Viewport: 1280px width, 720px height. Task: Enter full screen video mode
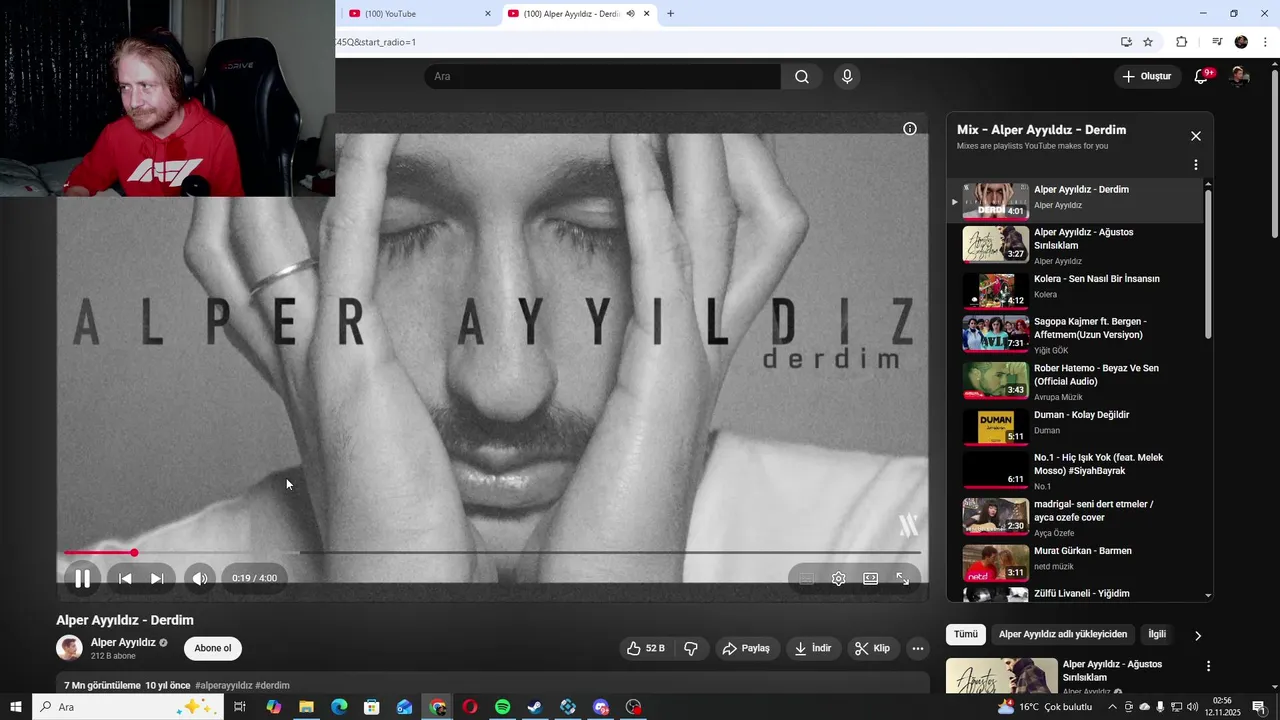coord(903,578)
